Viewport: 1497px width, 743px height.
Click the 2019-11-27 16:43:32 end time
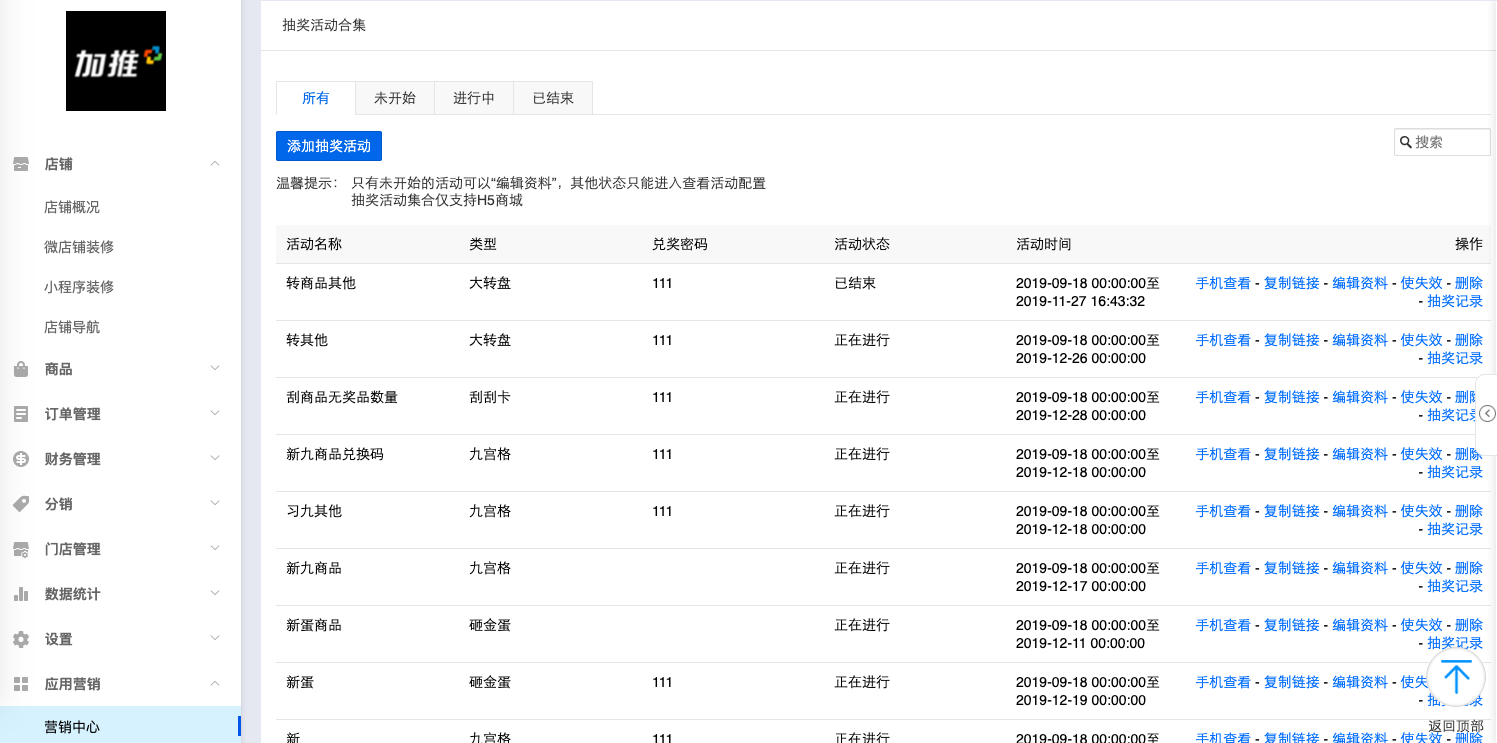[1080, 301]
